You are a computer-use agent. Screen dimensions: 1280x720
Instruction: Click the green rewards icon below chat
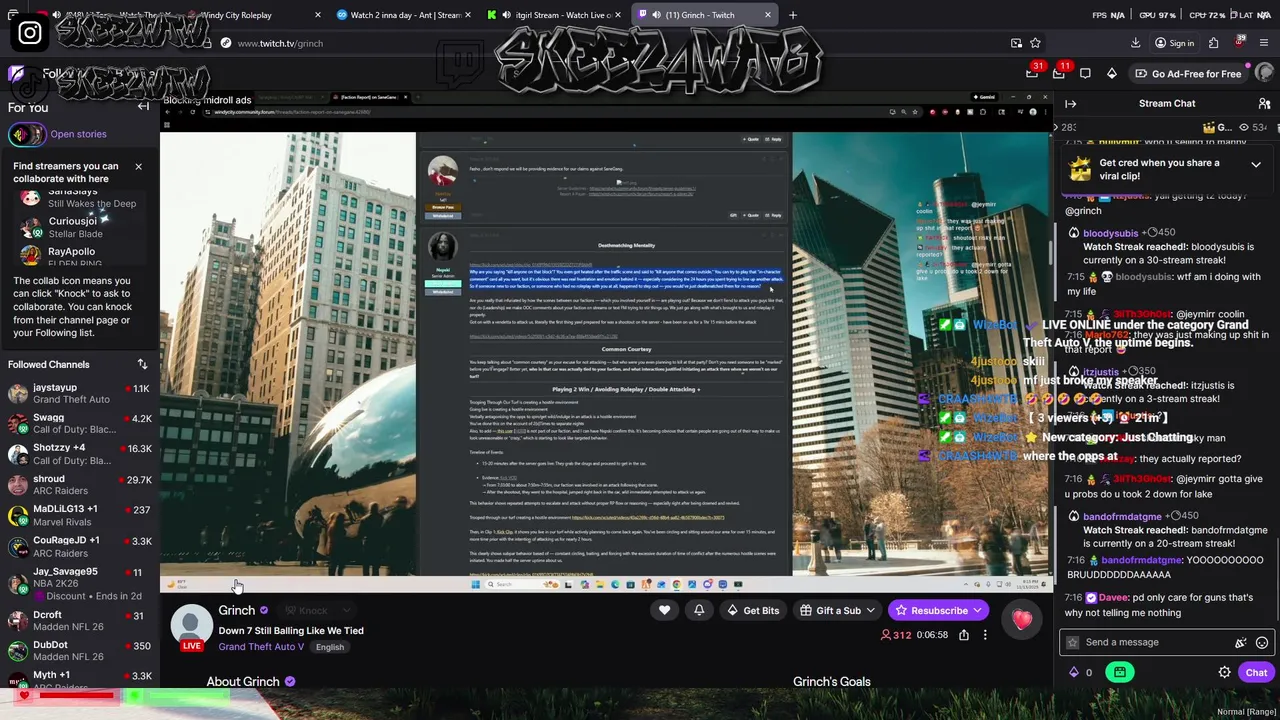tap(1120, 672)
